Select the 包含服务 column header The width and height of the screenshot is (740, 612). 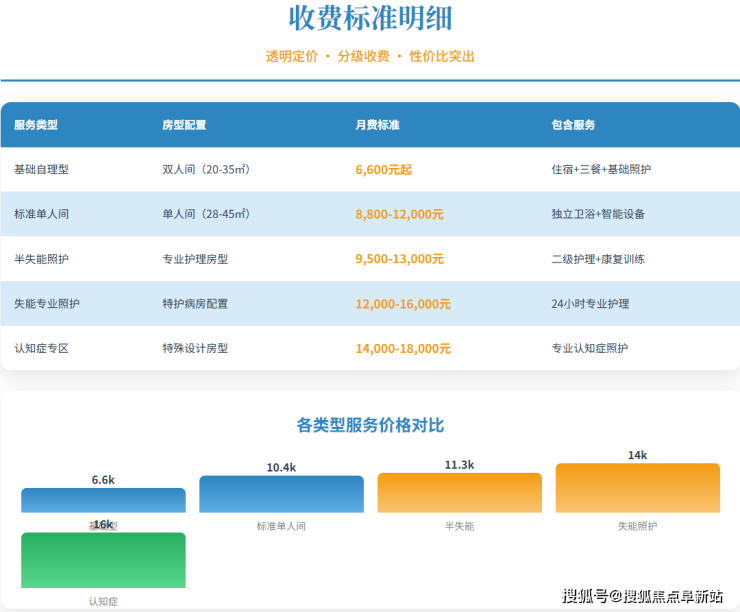click(x=573, y=125)
